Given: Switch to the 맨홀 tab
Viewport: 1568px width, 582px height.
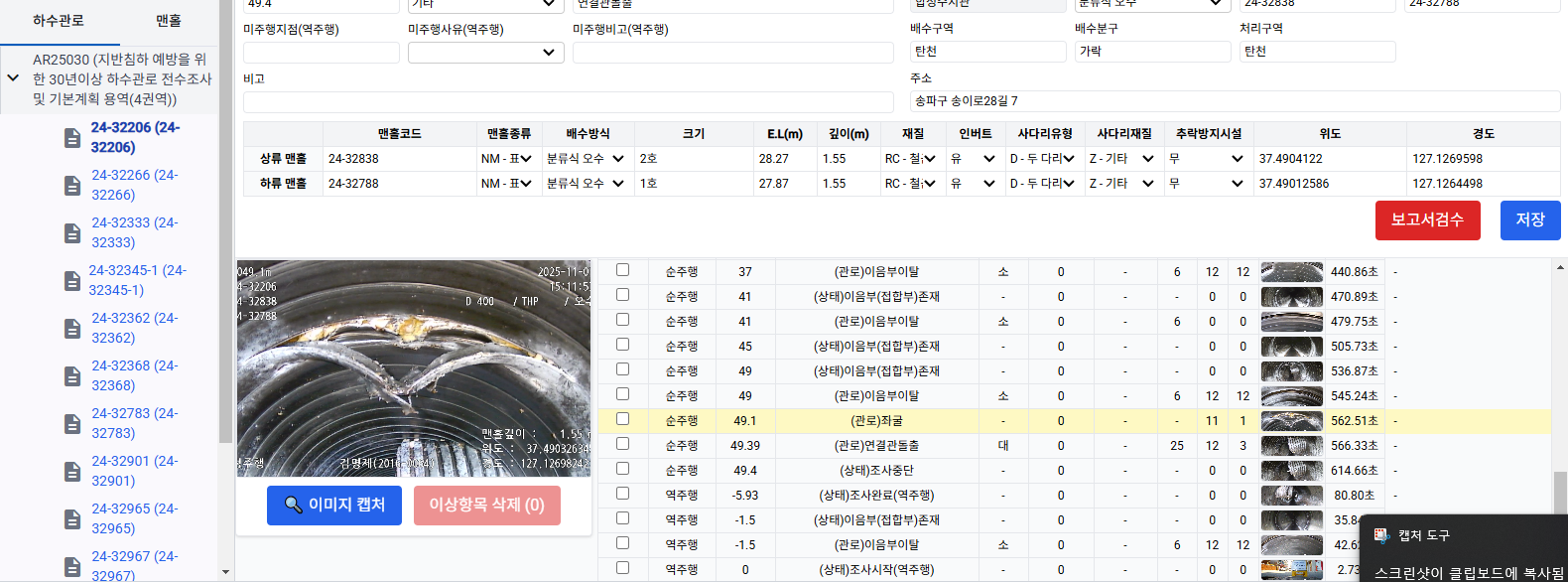Looking at the screenshot, I should pos(169,21).
